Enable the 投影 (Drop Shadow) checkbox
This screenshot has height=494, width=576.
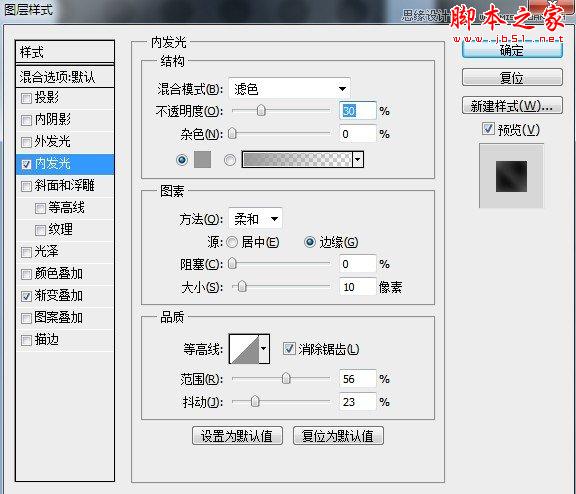tap(26, 98)
